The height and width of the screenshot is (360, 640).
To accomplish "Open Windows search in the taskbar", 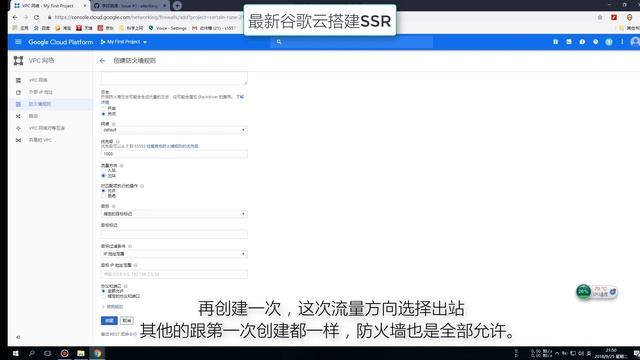I will coord(31,353).
